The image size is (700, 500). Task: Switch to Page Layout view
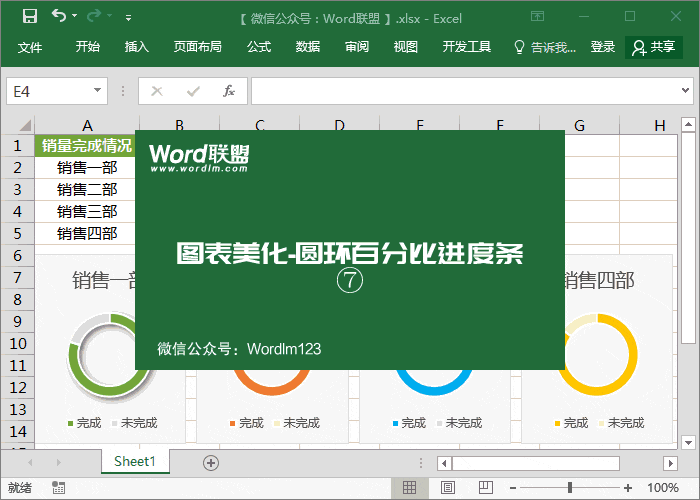444,487
